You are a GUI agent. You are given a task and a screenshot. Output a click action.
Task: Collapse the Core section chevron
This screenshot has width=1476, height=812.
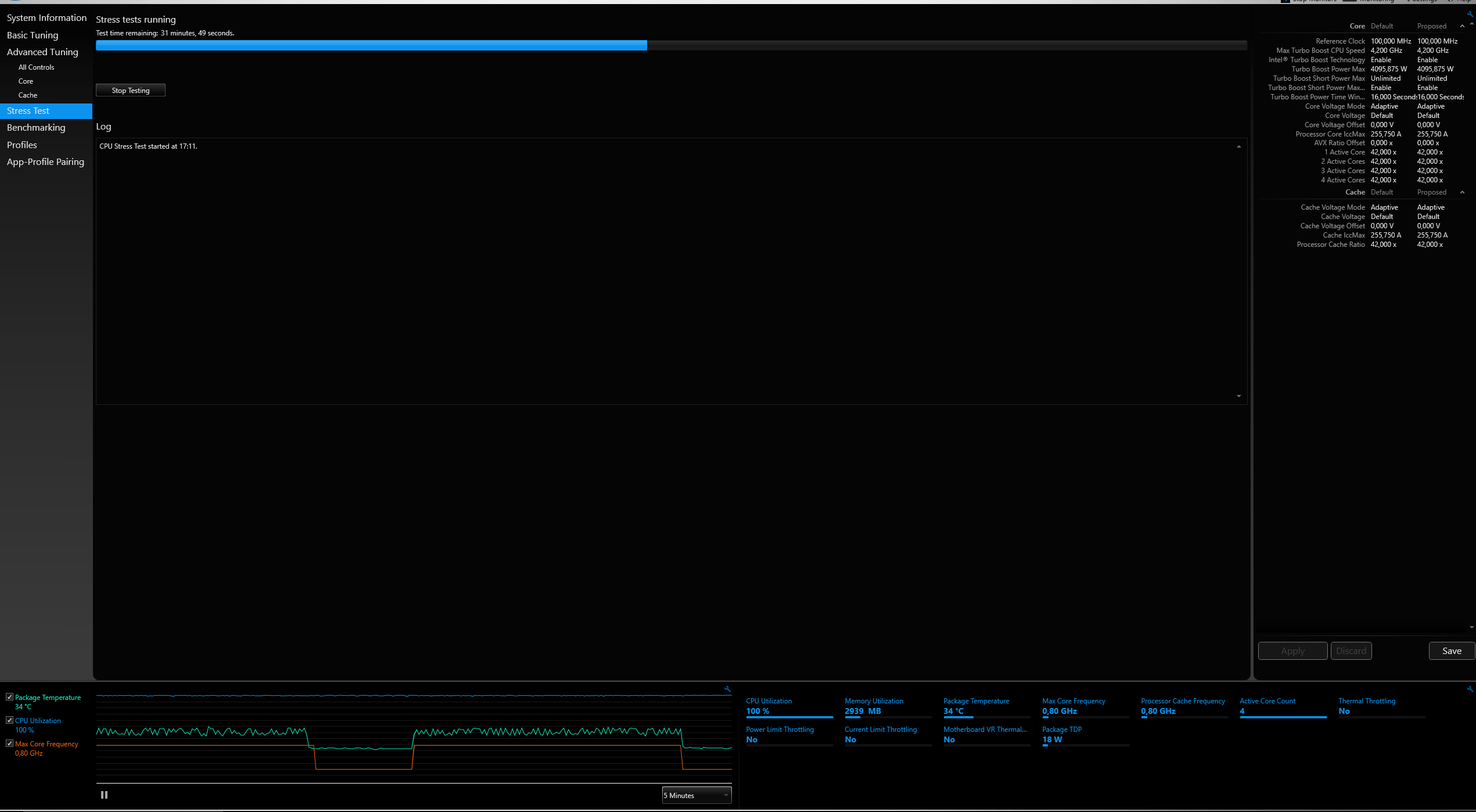pos(1462,26)
